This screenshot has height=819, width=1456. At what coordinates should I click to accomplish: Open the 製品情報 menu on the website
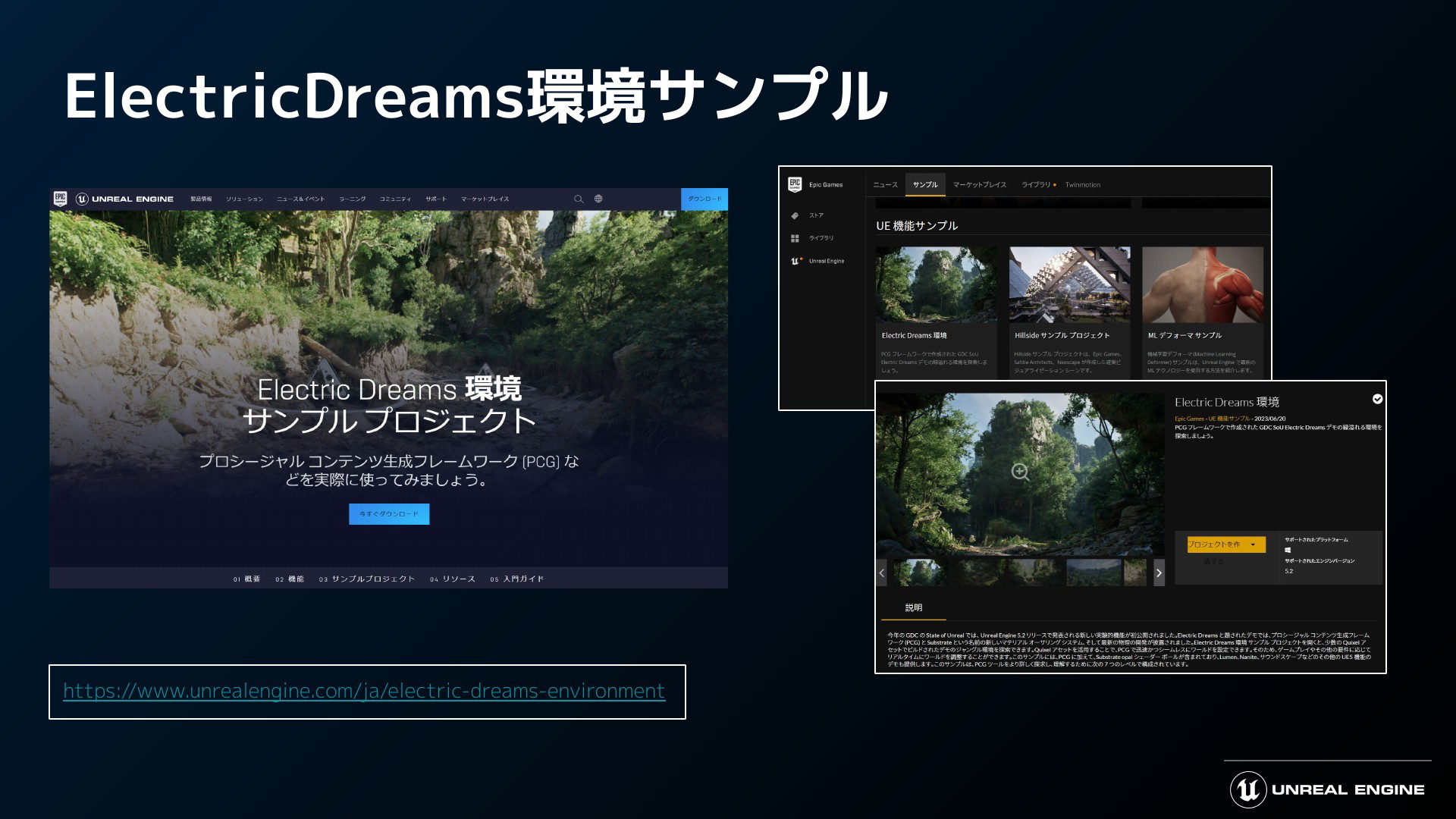(201, 199)
